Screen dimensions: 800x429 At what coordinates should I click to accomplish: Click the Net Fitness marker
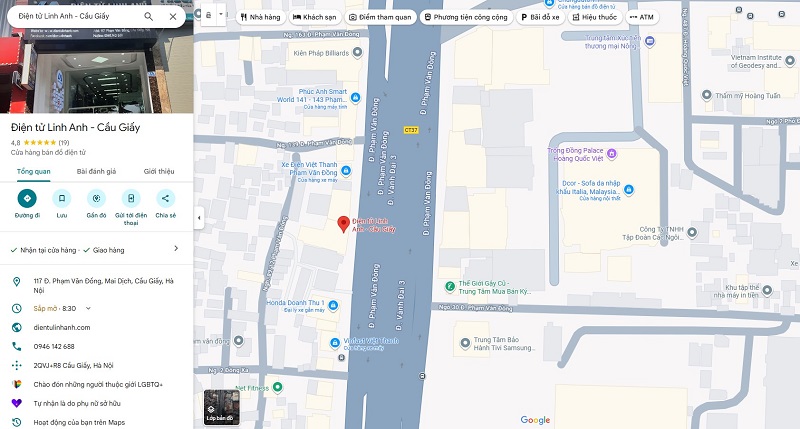click(278, 387)
